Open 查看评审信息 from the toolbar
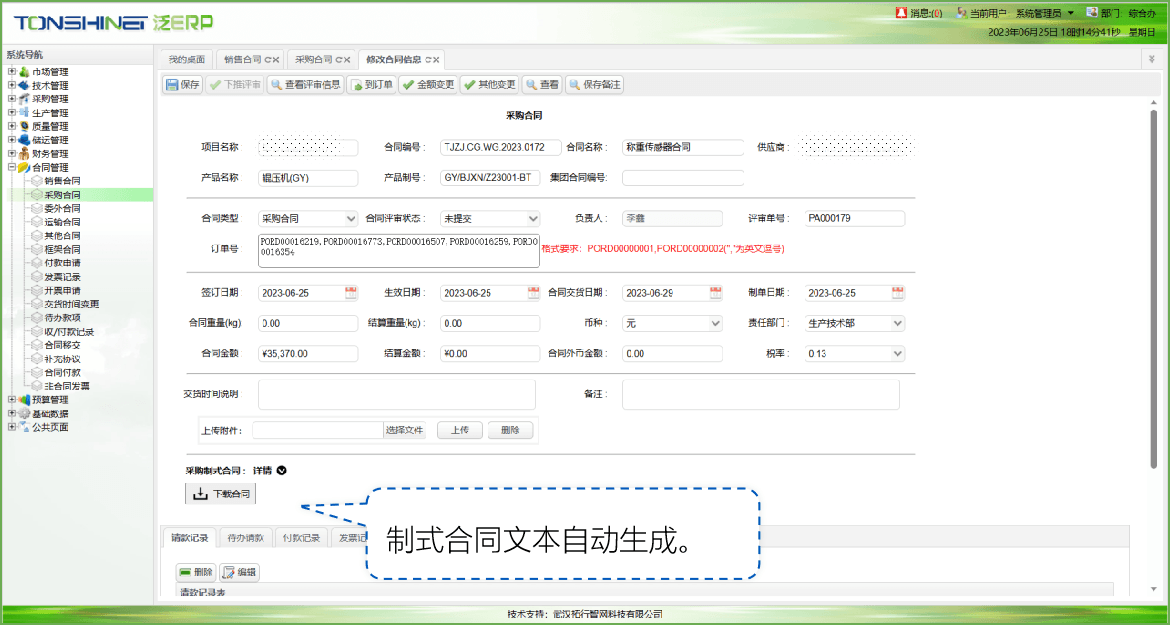This screenshot has height=625, width=1170. [x=305, y=85]
